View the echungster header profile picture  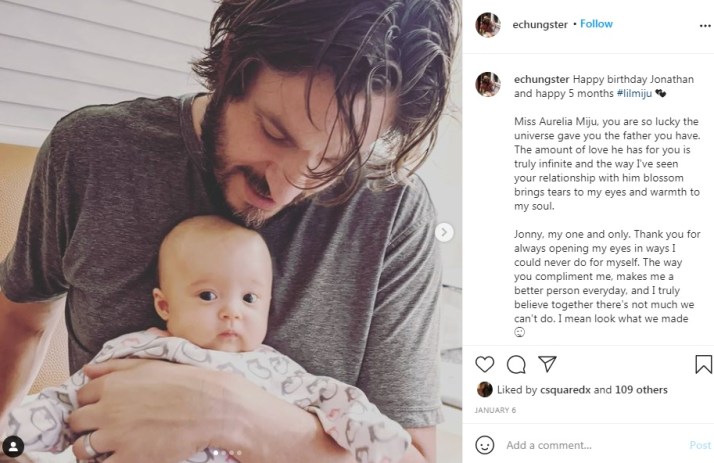pyautogui.click(x=488, y=25)
